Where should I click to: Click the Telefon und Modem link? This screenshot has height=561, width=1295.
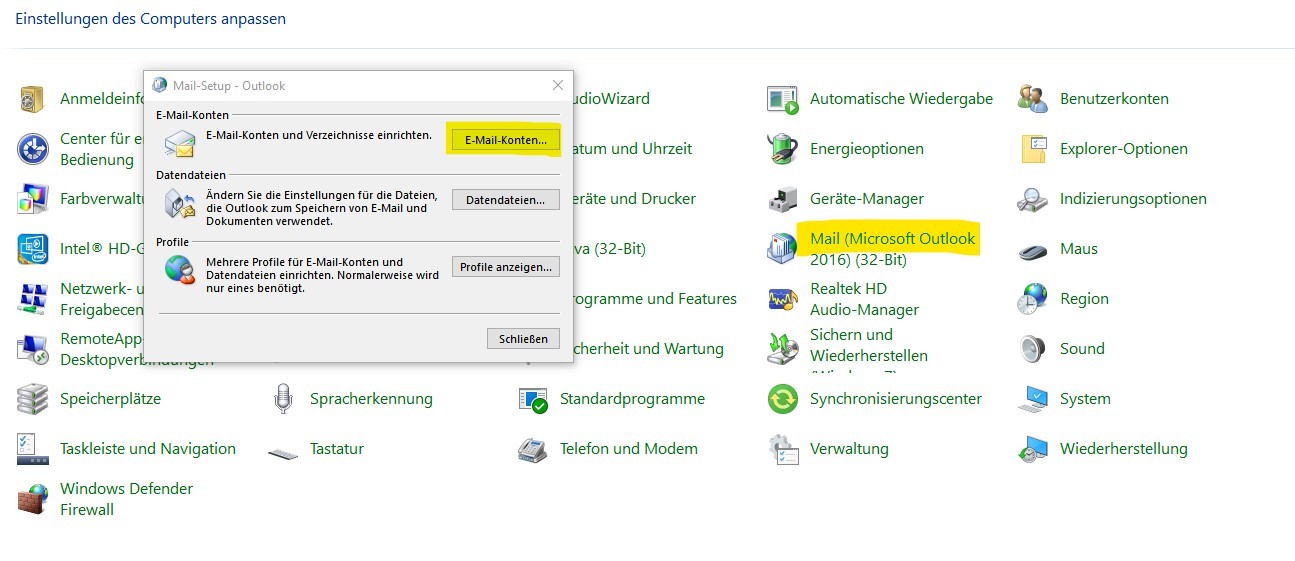point(629,449)
